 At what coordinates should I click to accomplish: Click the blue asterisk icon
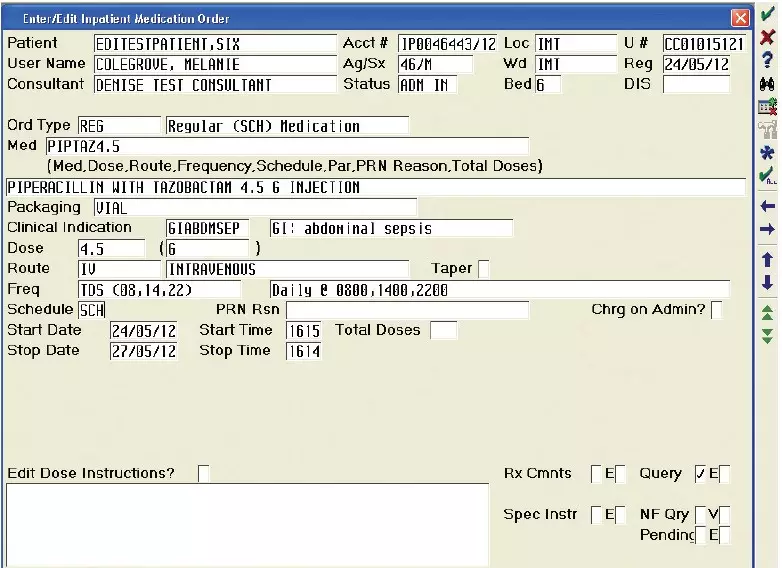click(767, 153)
